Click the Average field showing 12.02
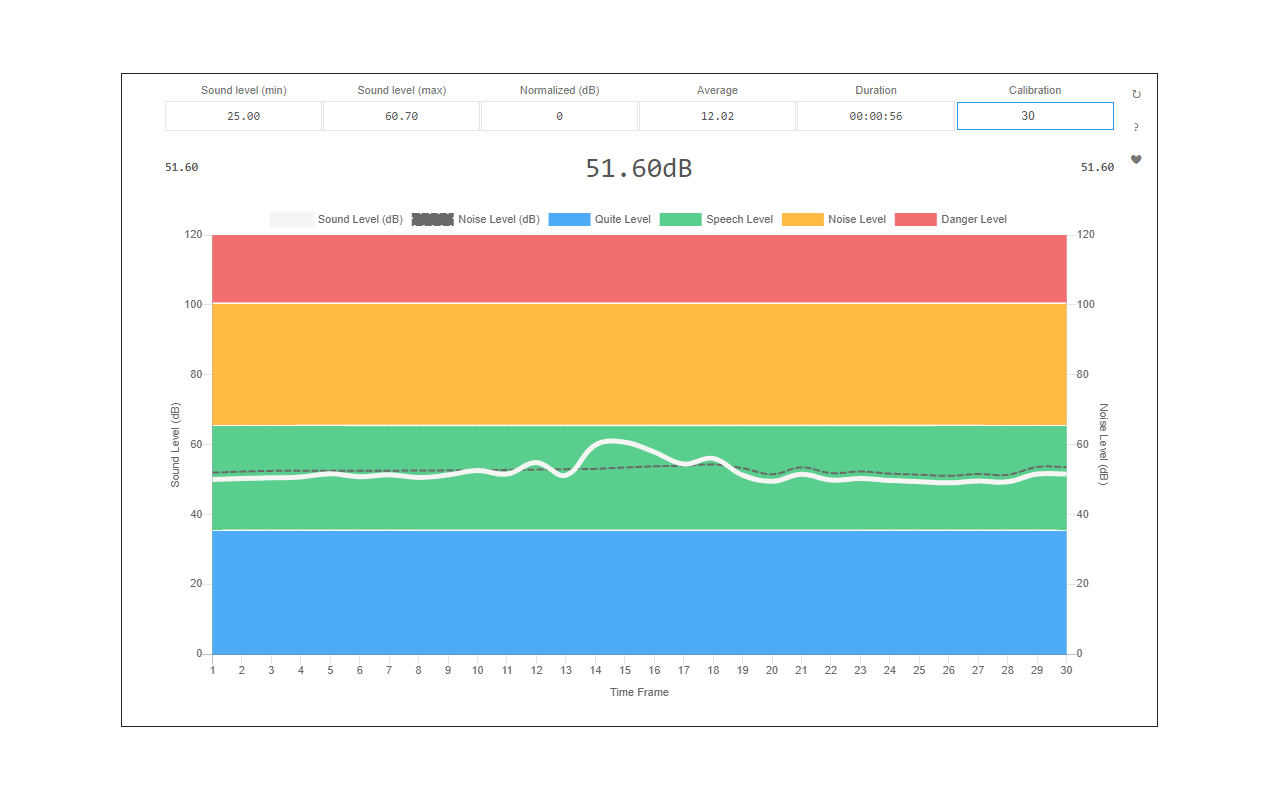The image size is (1280, 800). pyautogui.click(x=717, y=116)
